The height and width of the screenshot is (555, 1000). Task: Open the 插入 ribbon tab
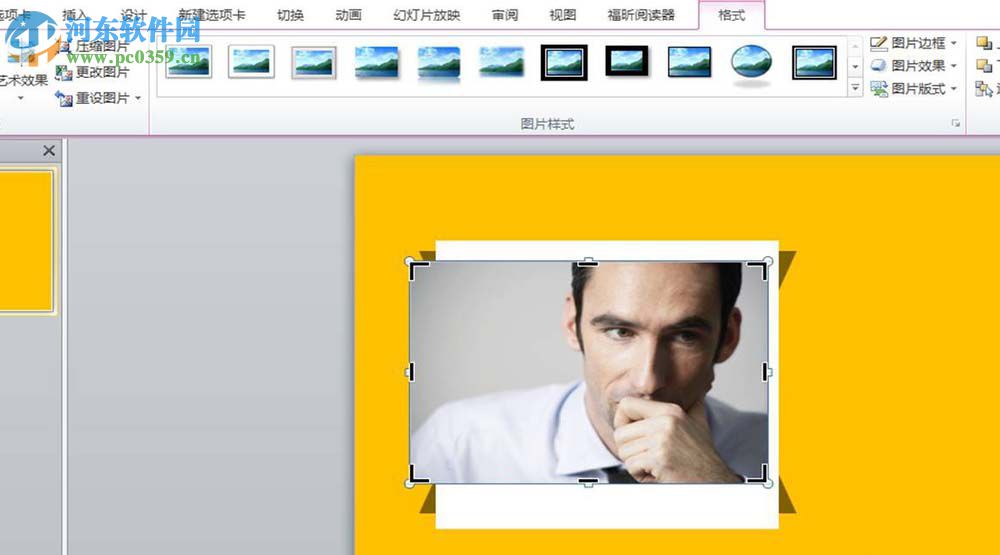75,15
